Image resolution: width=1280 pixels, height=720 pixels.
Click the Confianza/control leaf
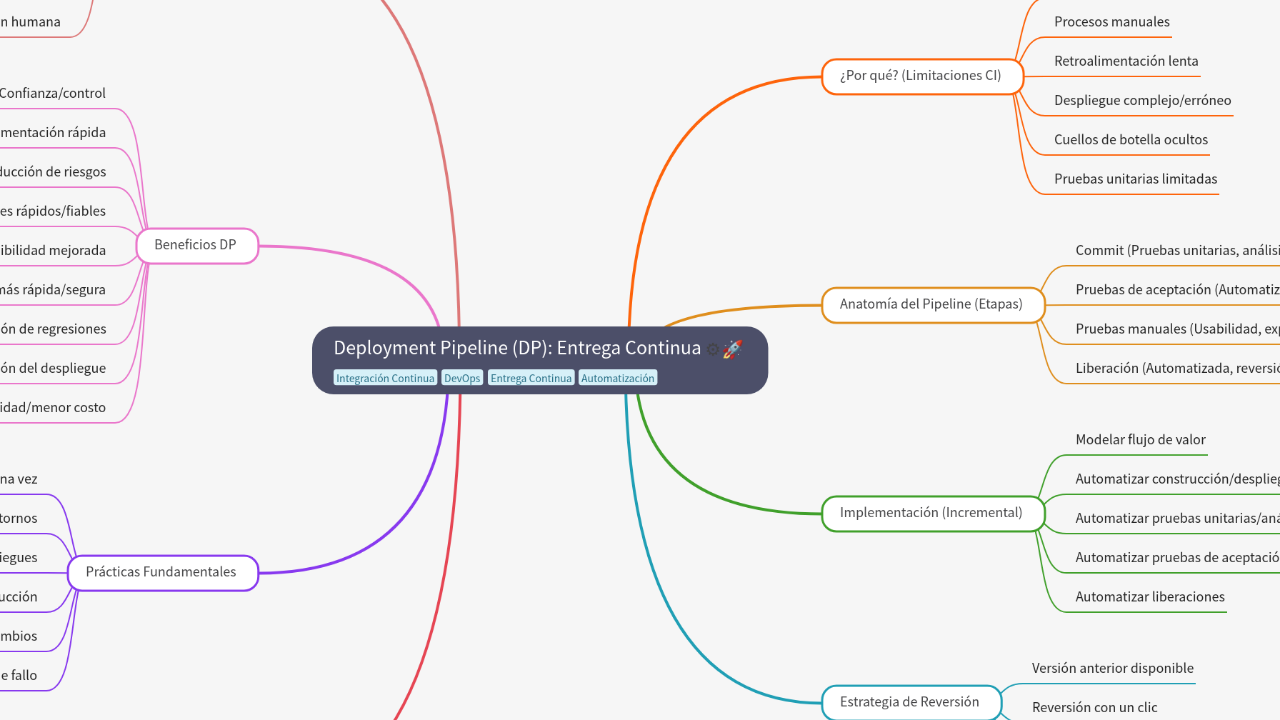[53, 93]
